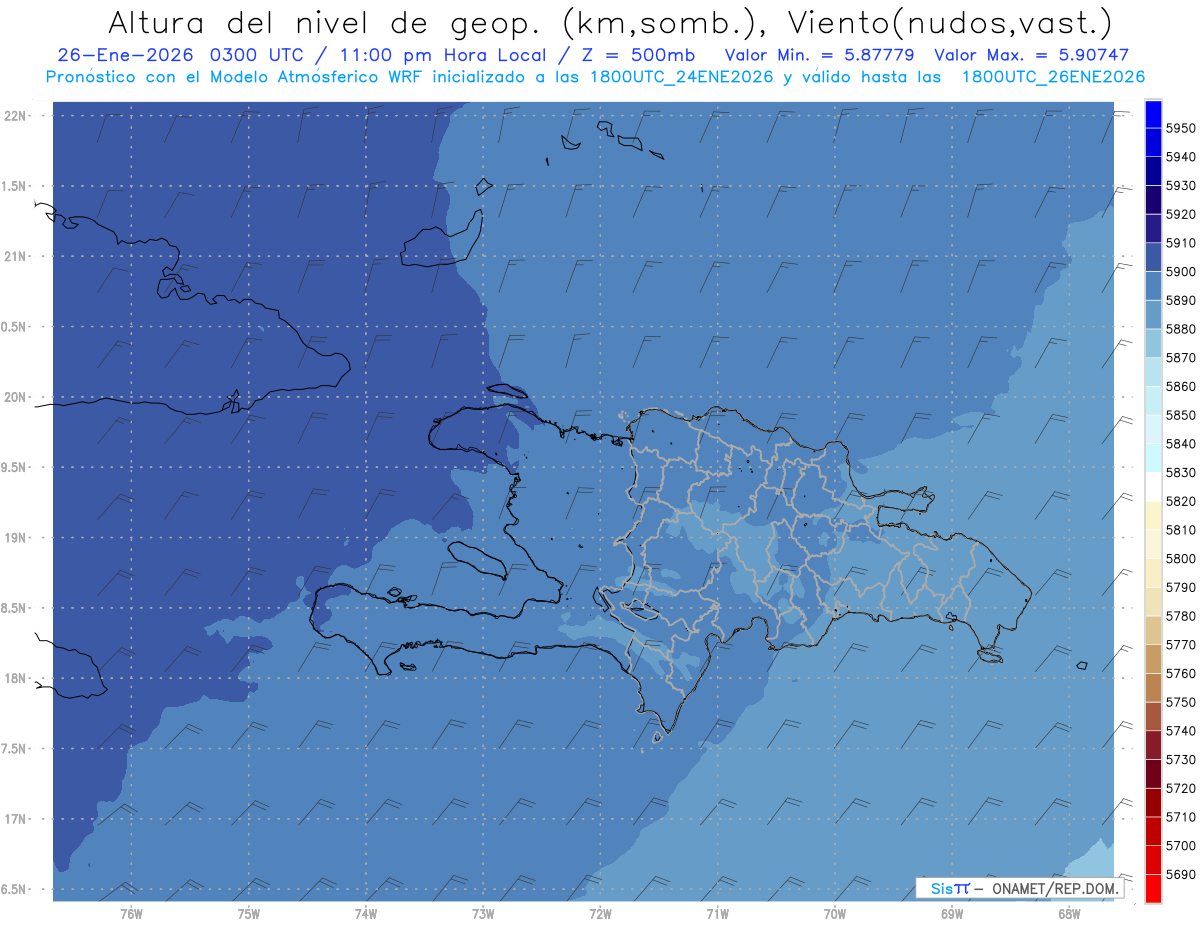Screen dimensions: 1200x927
Task: Click the '19N' latitude axis label
Action: [x=16, y=538]
